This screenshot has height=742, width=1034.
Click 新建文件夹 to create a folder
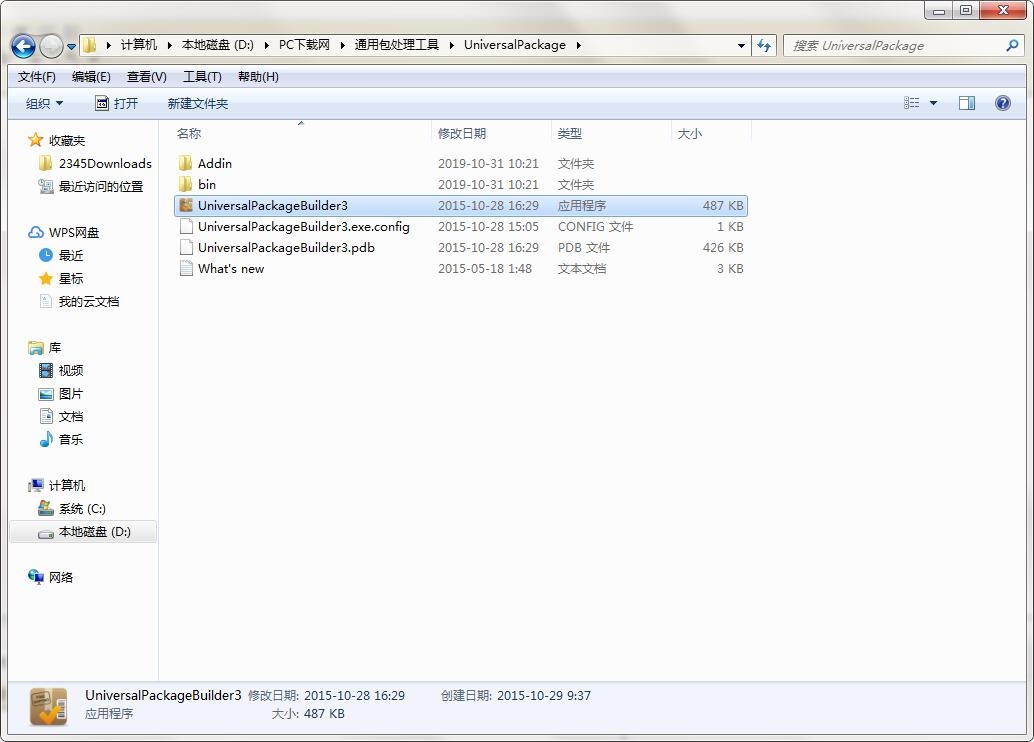pos(198,104)
